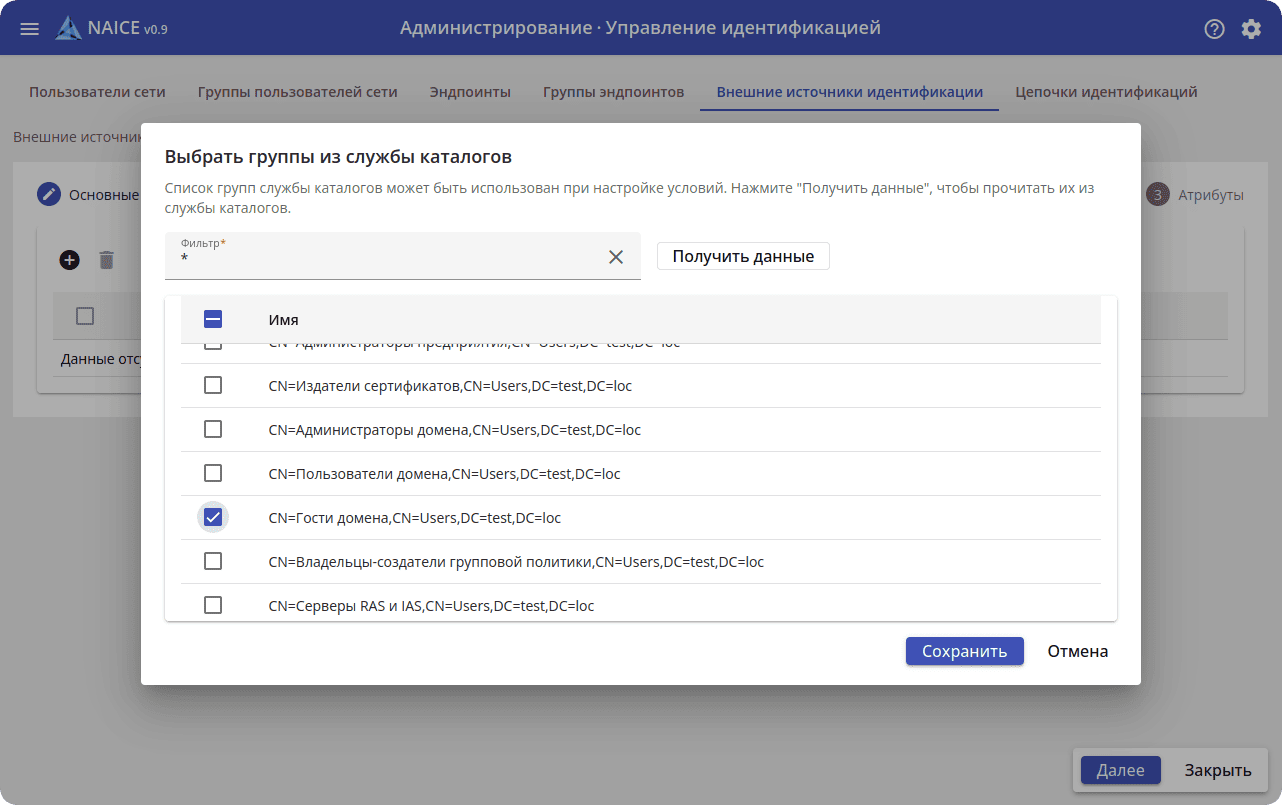Open the hamburger navigation menu
This screenshot has width=1282, height=805.
(x=30, y=29)
